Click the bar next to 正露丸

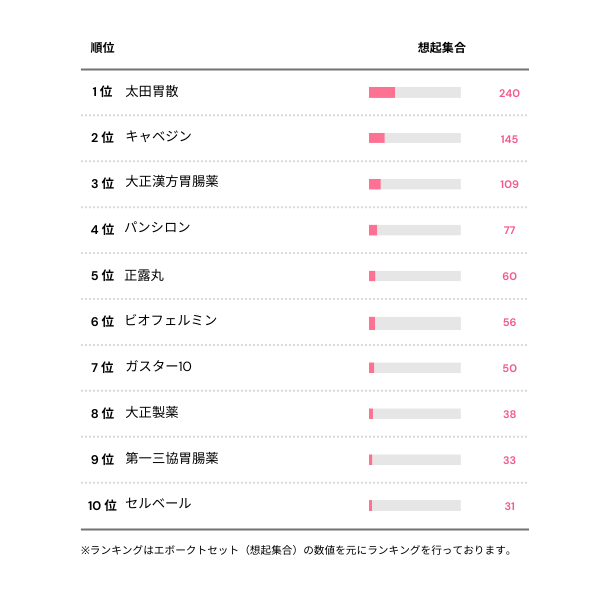[414, 276]
